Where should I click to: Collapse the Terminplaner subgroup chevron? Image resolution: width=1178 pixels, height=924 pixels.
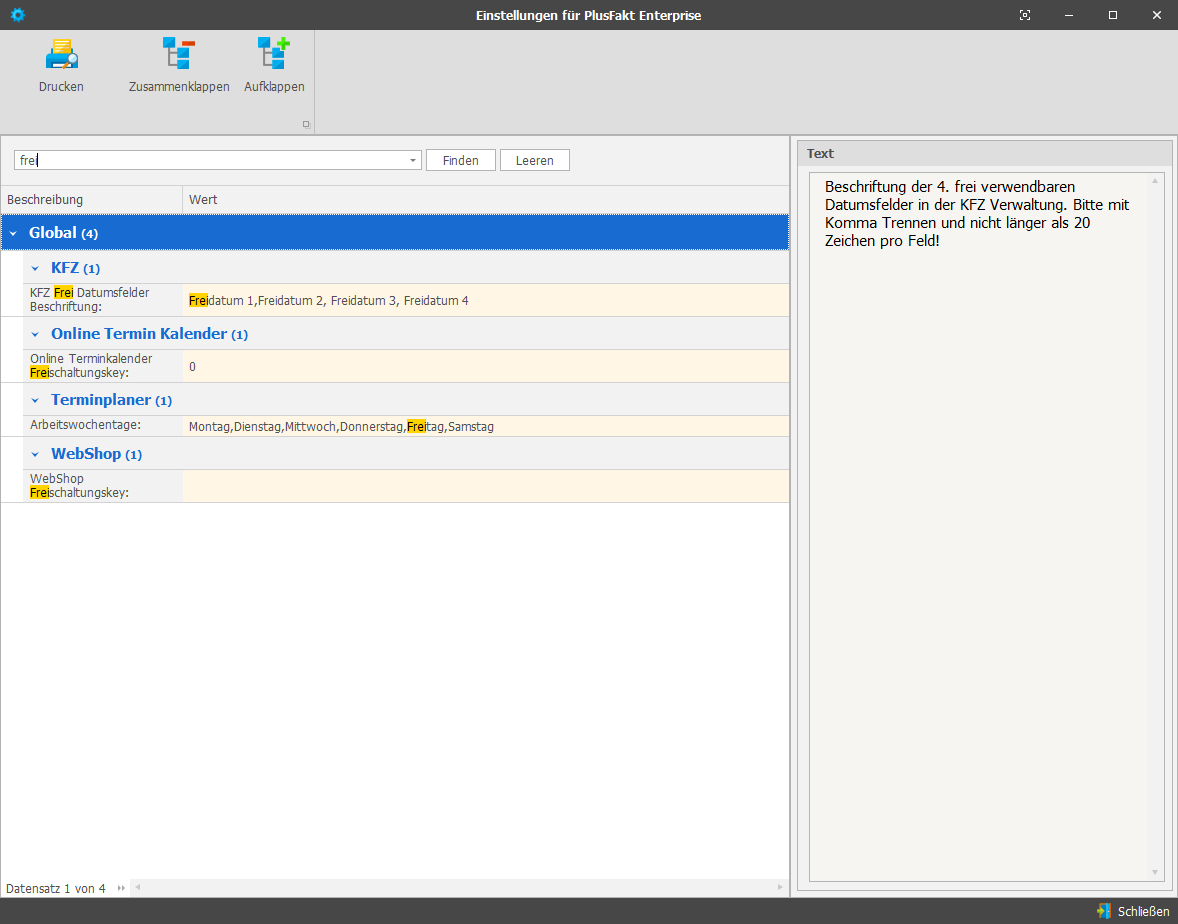point(35,400)
